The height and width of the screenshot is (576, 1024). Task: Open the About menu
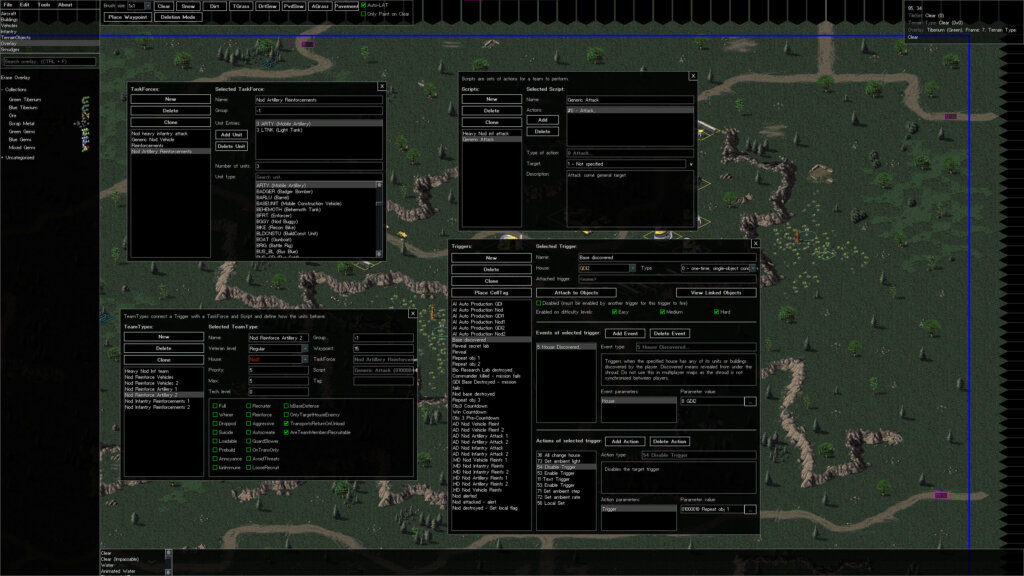[65, 5]
